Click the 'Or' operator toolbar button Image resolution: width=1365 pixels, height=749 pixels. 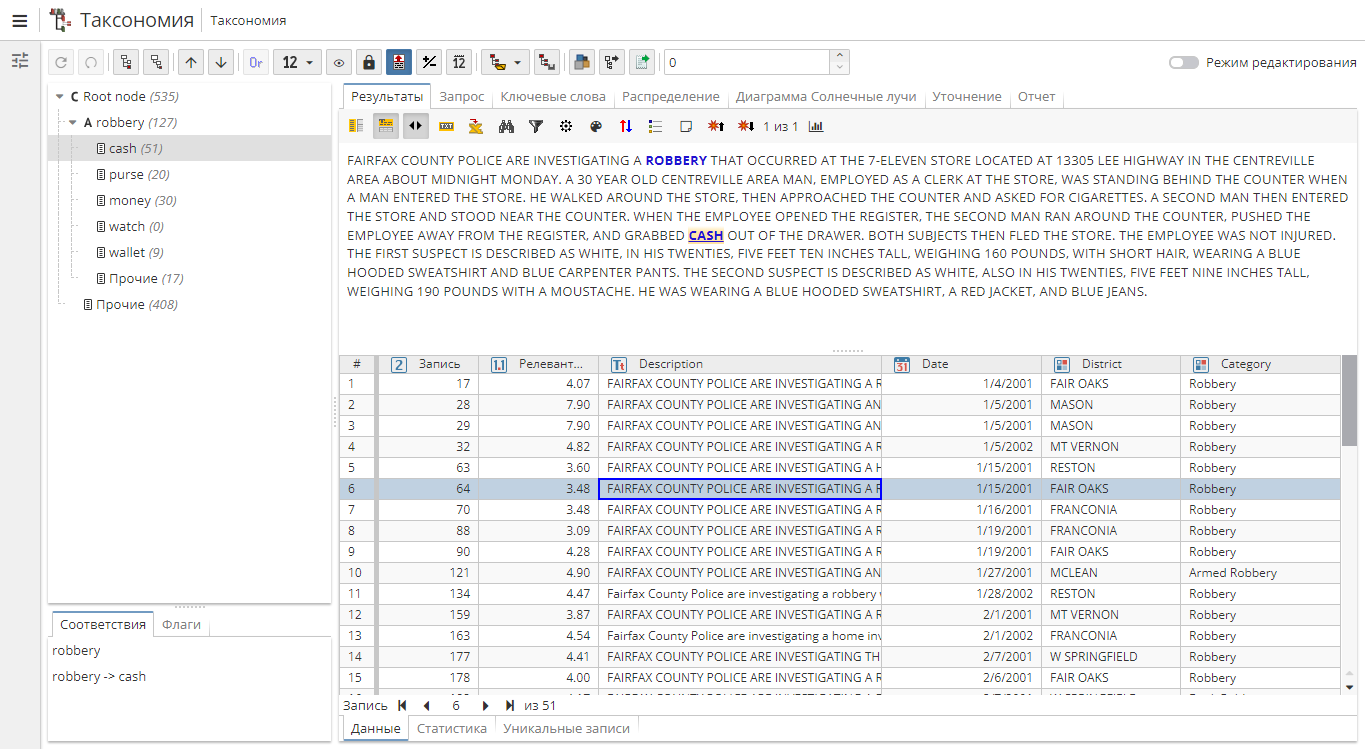coord(256,63)
